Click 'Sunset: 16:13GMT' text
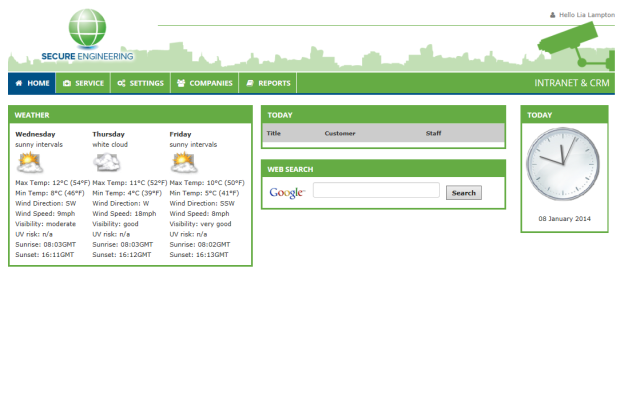 [198, 255]
